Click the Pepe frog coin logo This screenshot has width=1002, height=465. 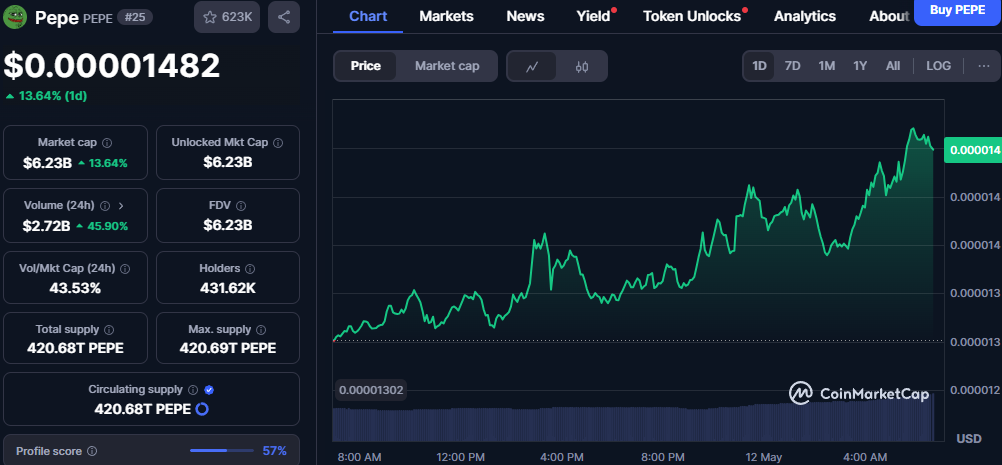(15, 17)
